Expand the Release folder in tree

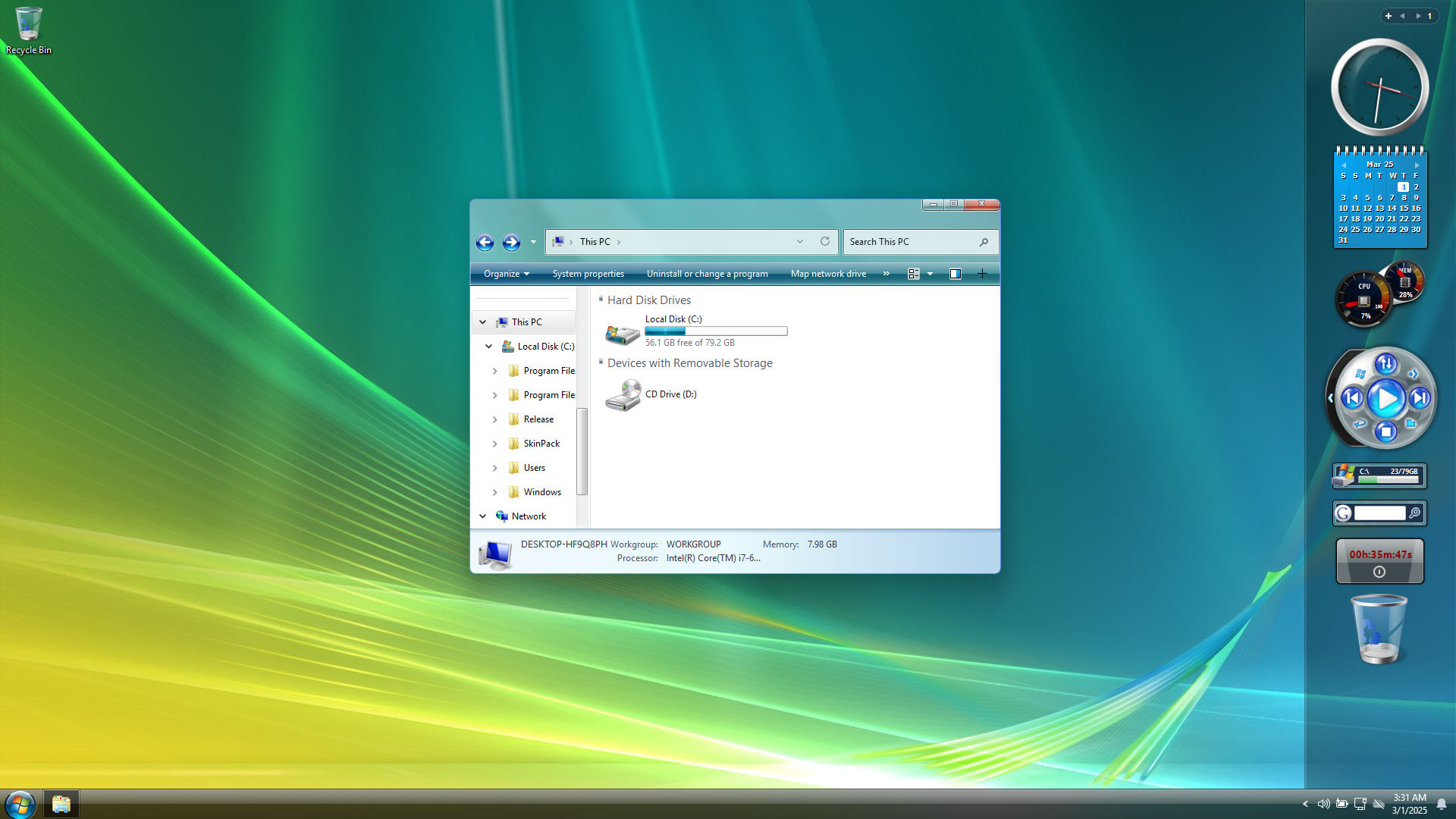494,419
